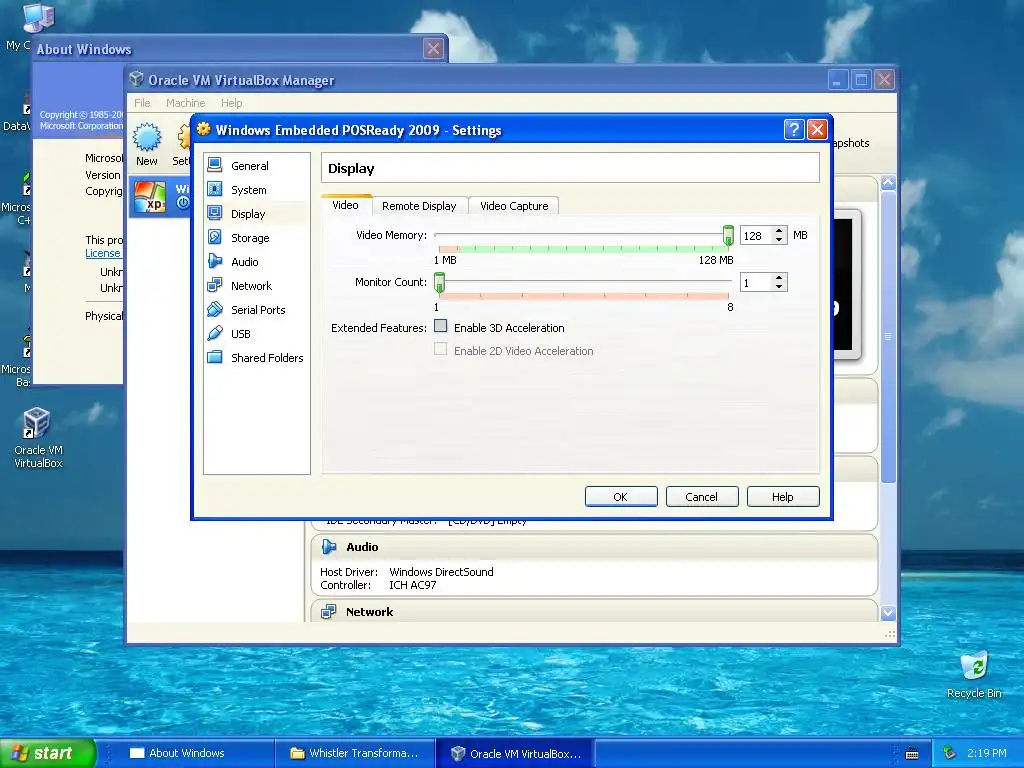1024x768 pixels.
Task: Open Help menu in VirtualBox Manager
Action: point(231,103)
